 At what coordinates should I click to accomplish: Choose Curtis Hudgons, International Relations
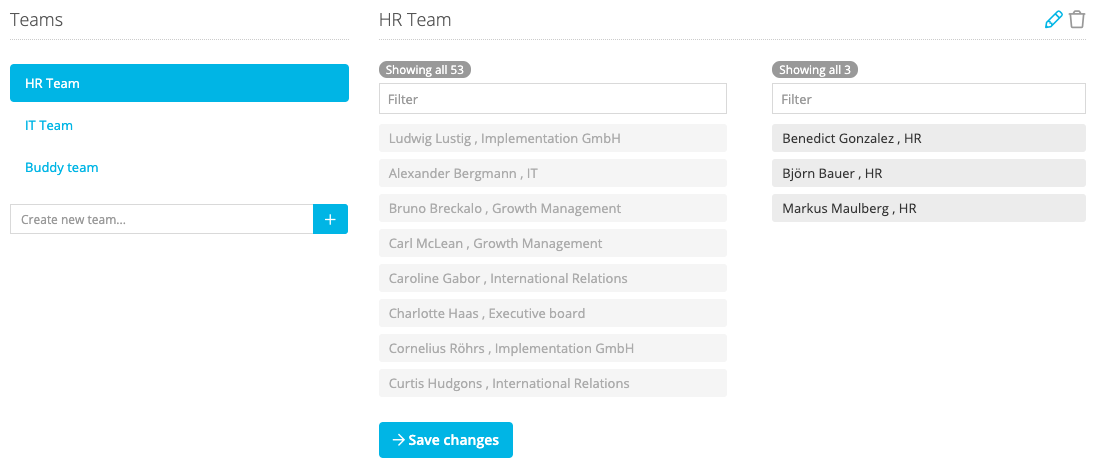click(x=553, y=383)
